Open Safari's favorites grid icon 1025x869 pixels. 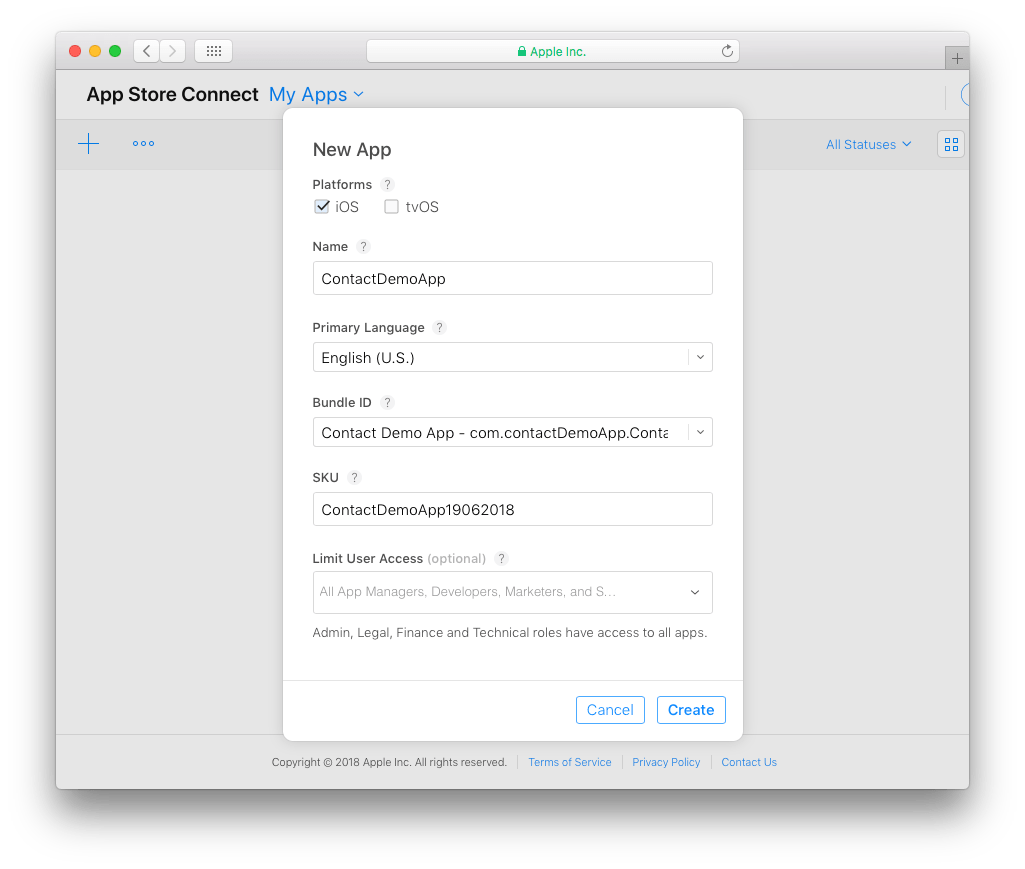click(213, 50)
